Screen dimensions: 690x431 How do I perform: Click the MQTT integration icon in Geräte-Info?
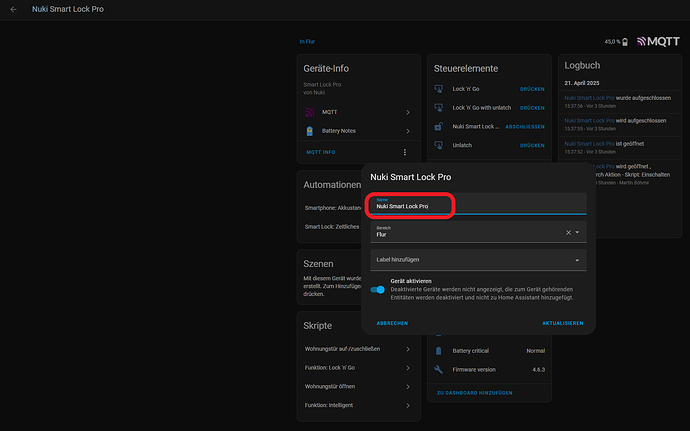point(310,112)
